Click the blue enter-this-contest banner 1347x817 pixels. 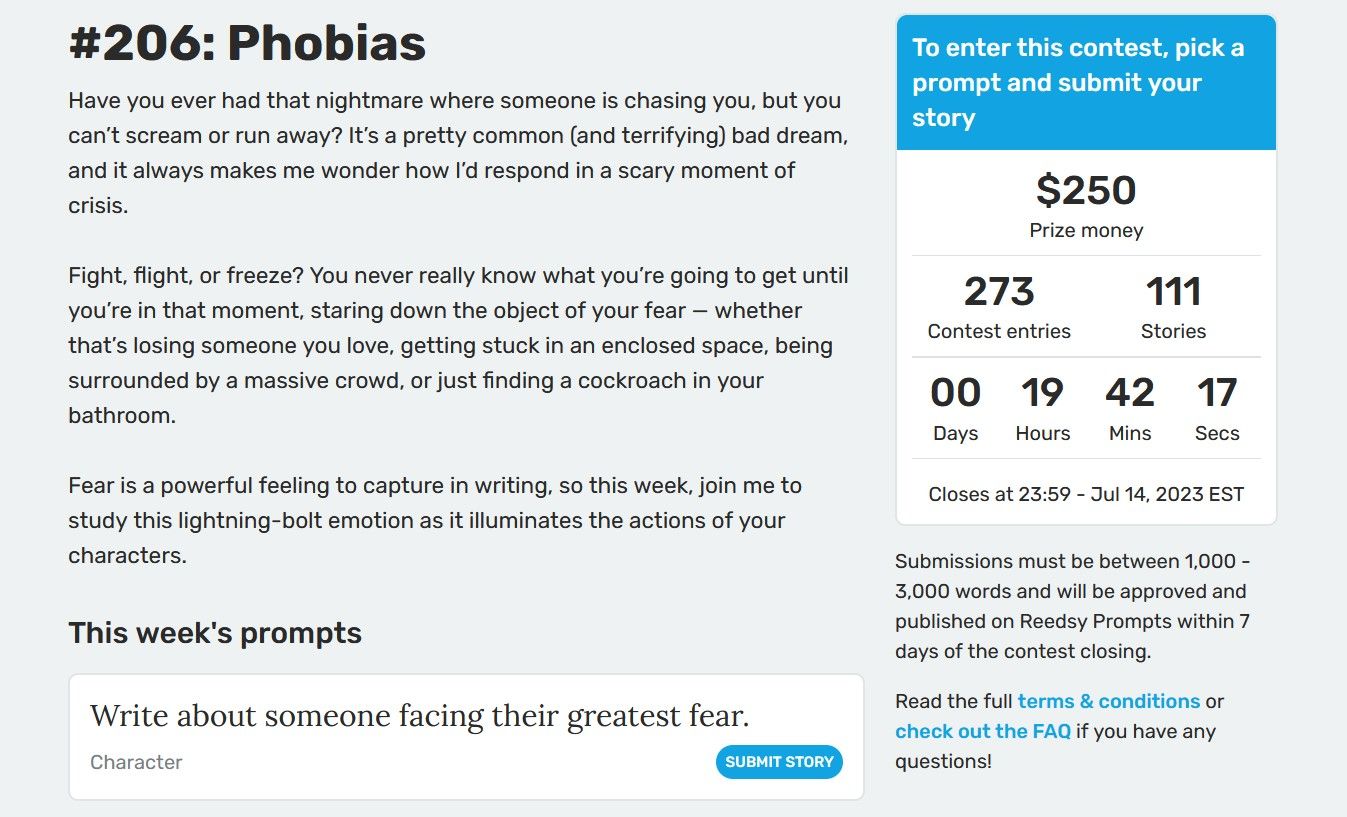[1086, 82]
